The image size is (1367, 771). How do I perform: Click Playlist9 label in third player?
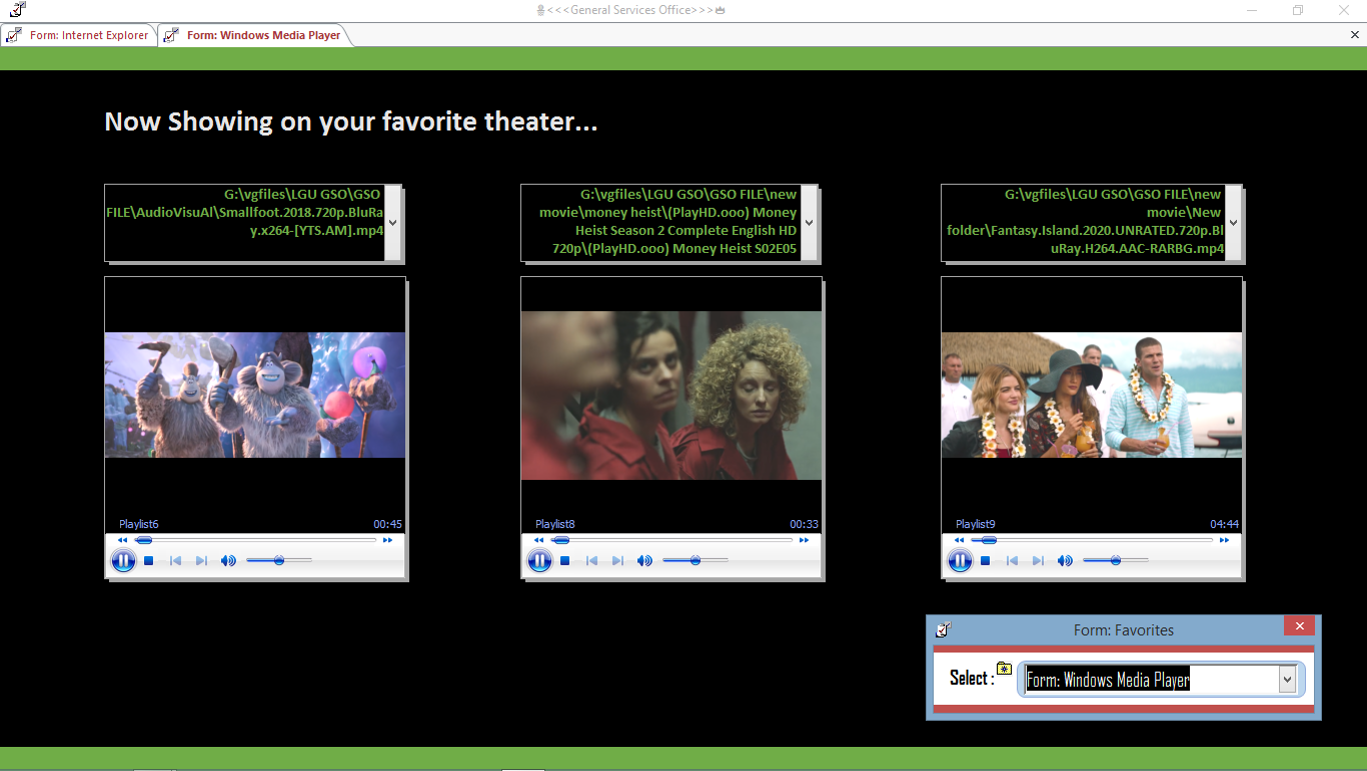pos(975,524)
